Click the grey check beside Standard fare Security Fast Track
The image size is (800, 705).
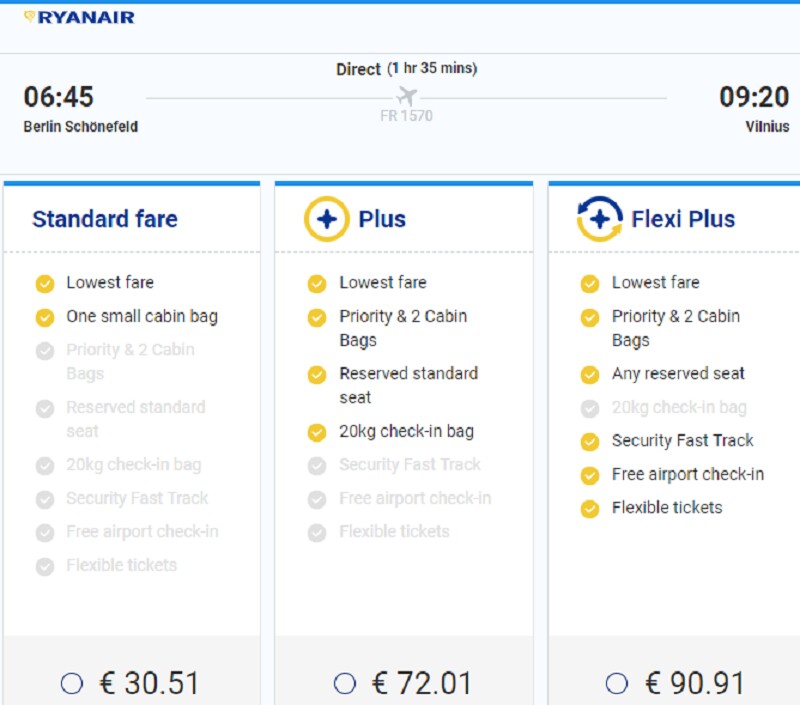pos(45,499)
